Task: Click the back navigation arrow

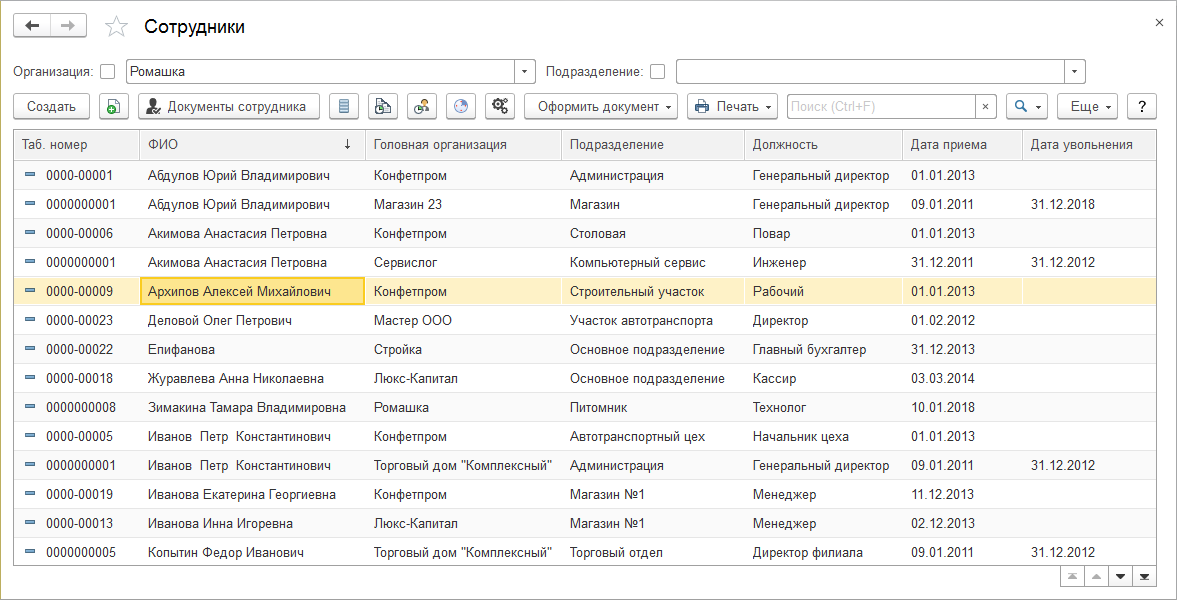Action: [x=32, y=26]
